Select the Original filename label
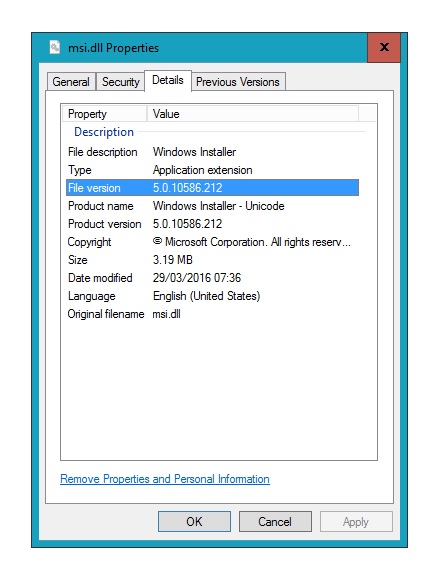Viewport: 445px width, 573px height. click(x=106, y=314)
